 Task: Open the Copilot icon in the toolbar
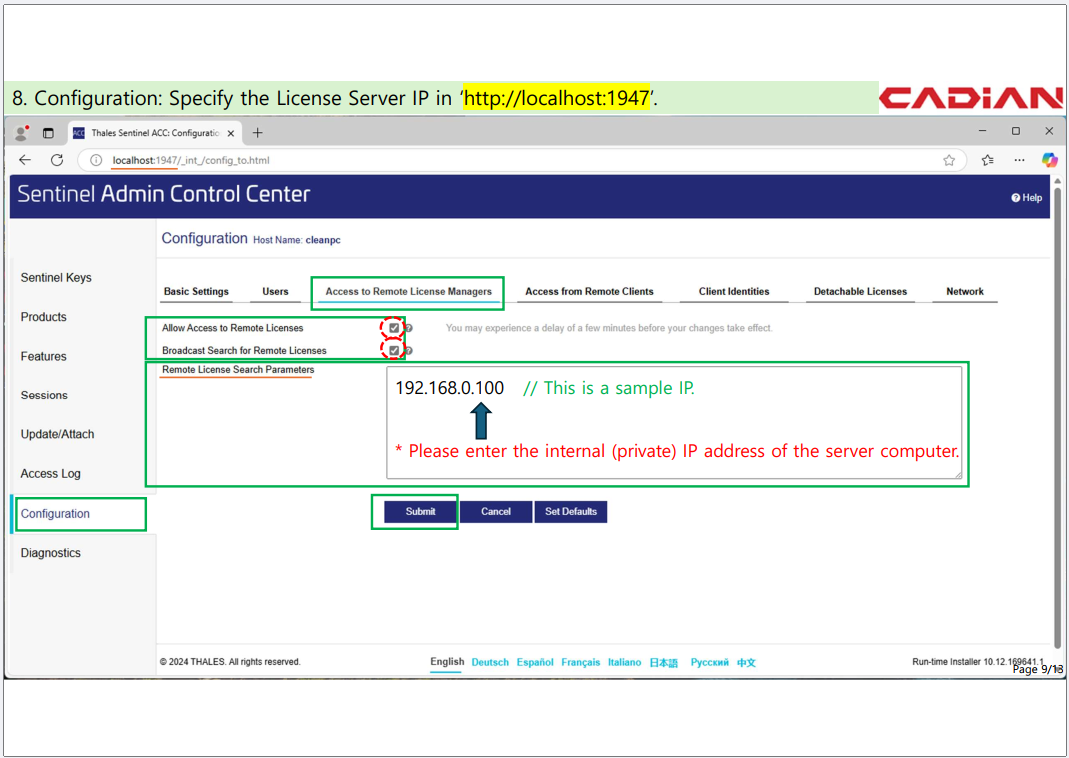tap(1049, 160)
